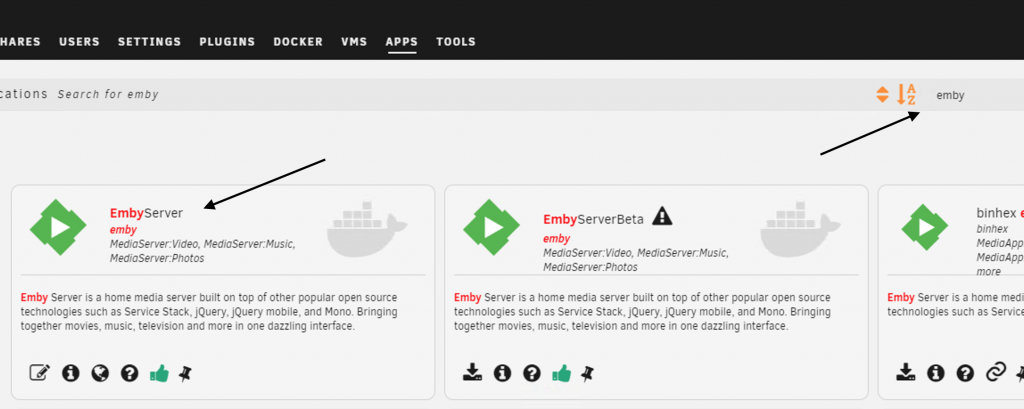Pin the EmbyServer app
This screenshot has height=409, width=1024.
tap(185, 373)
